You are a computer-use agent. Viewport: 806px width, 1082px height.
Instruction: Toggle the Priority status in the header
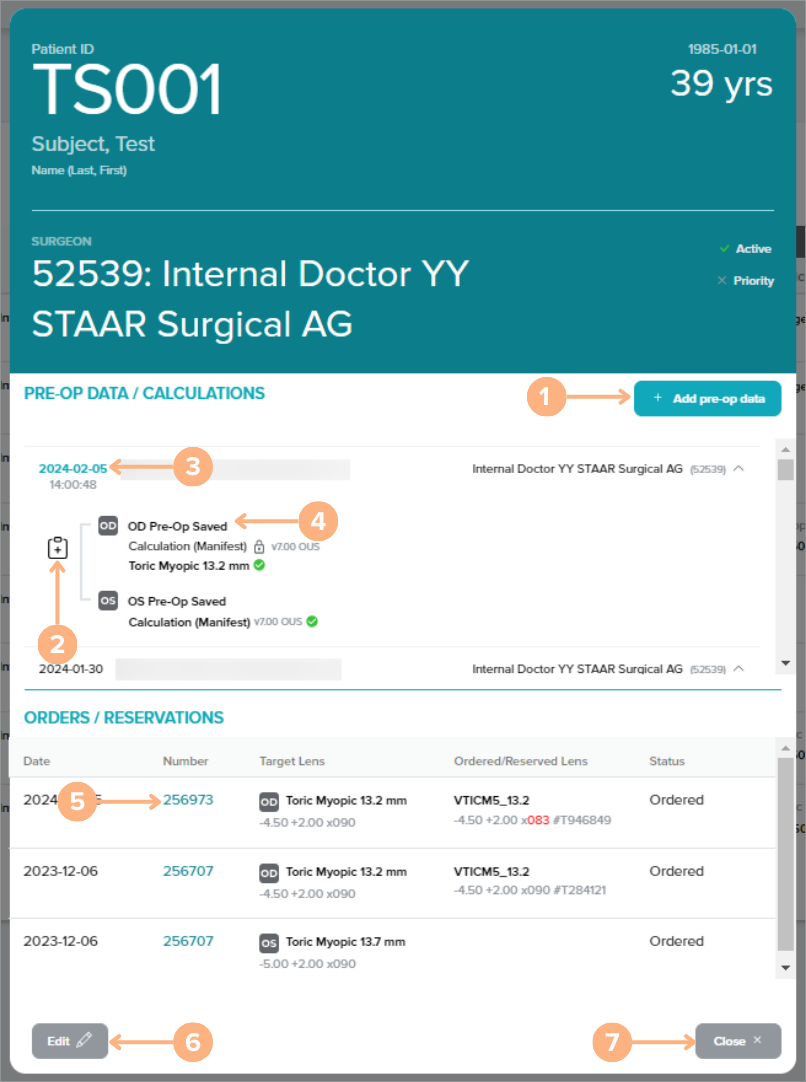point(745,281)
